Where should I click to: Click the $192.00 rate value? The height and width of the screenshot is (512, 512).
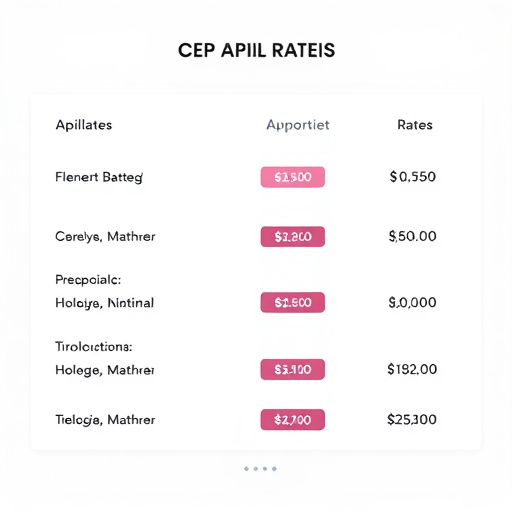412,369
